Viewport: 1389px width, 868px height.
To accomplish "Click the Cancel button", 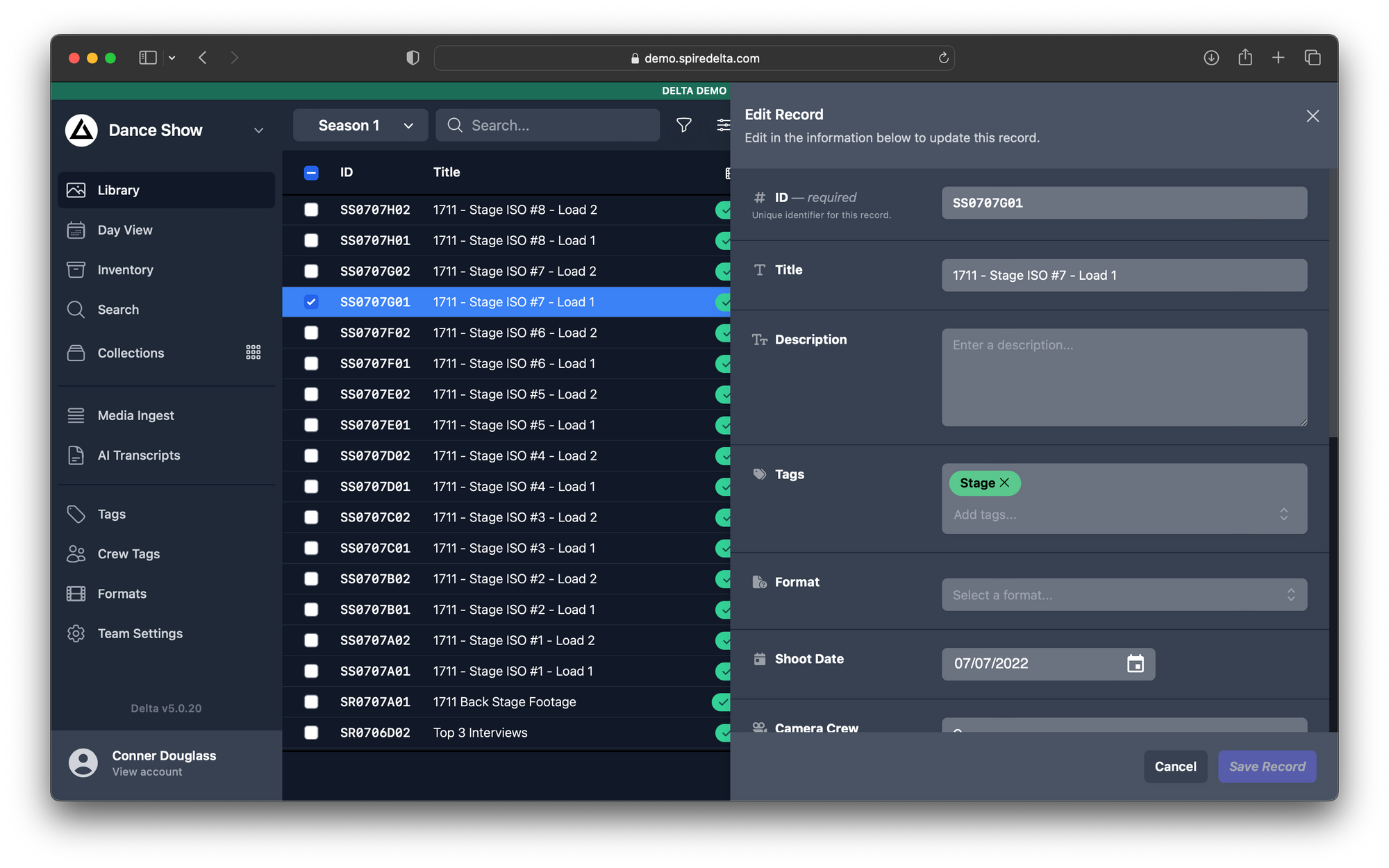I will point(1175,766).
